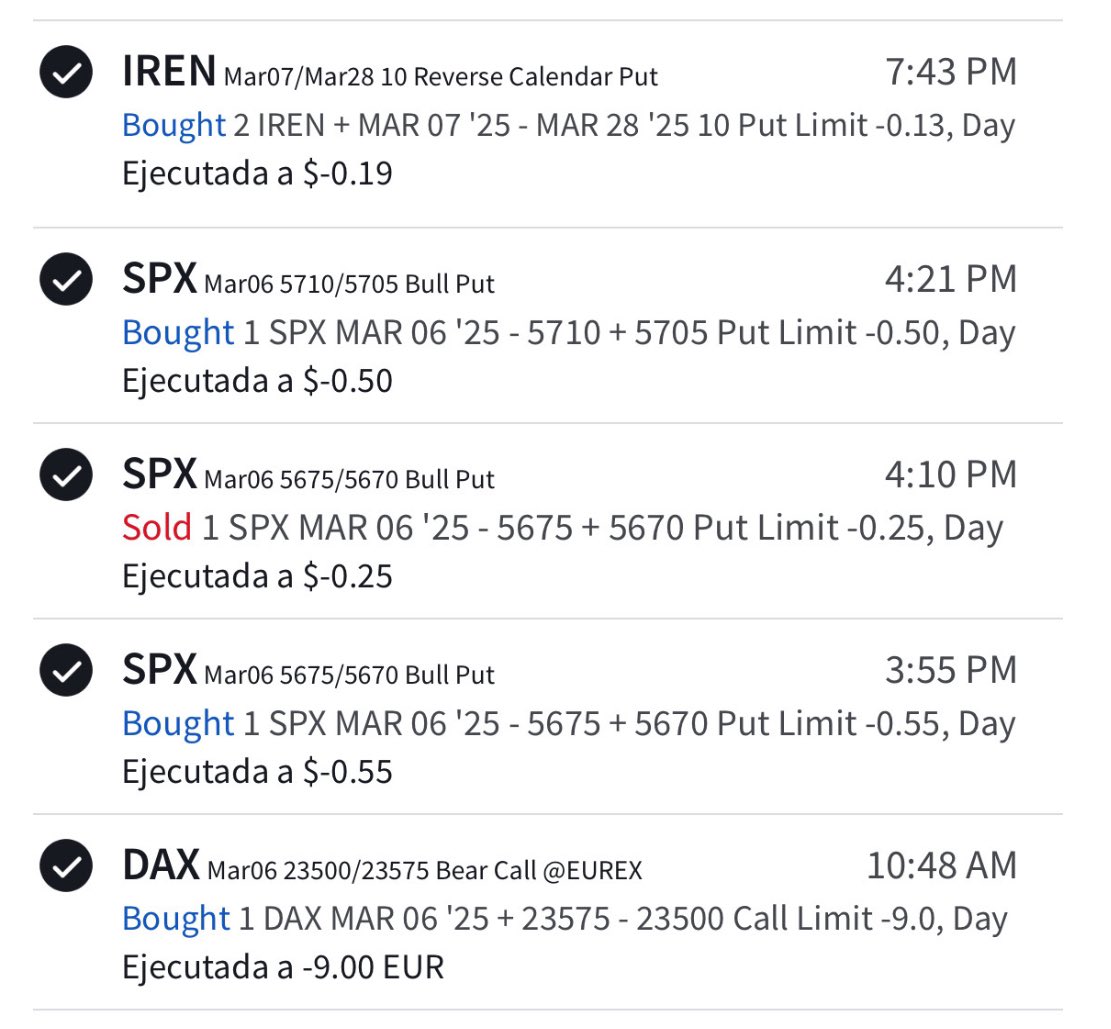Open the SPX ticker in the 4:10 PM order

click(159, 473)
